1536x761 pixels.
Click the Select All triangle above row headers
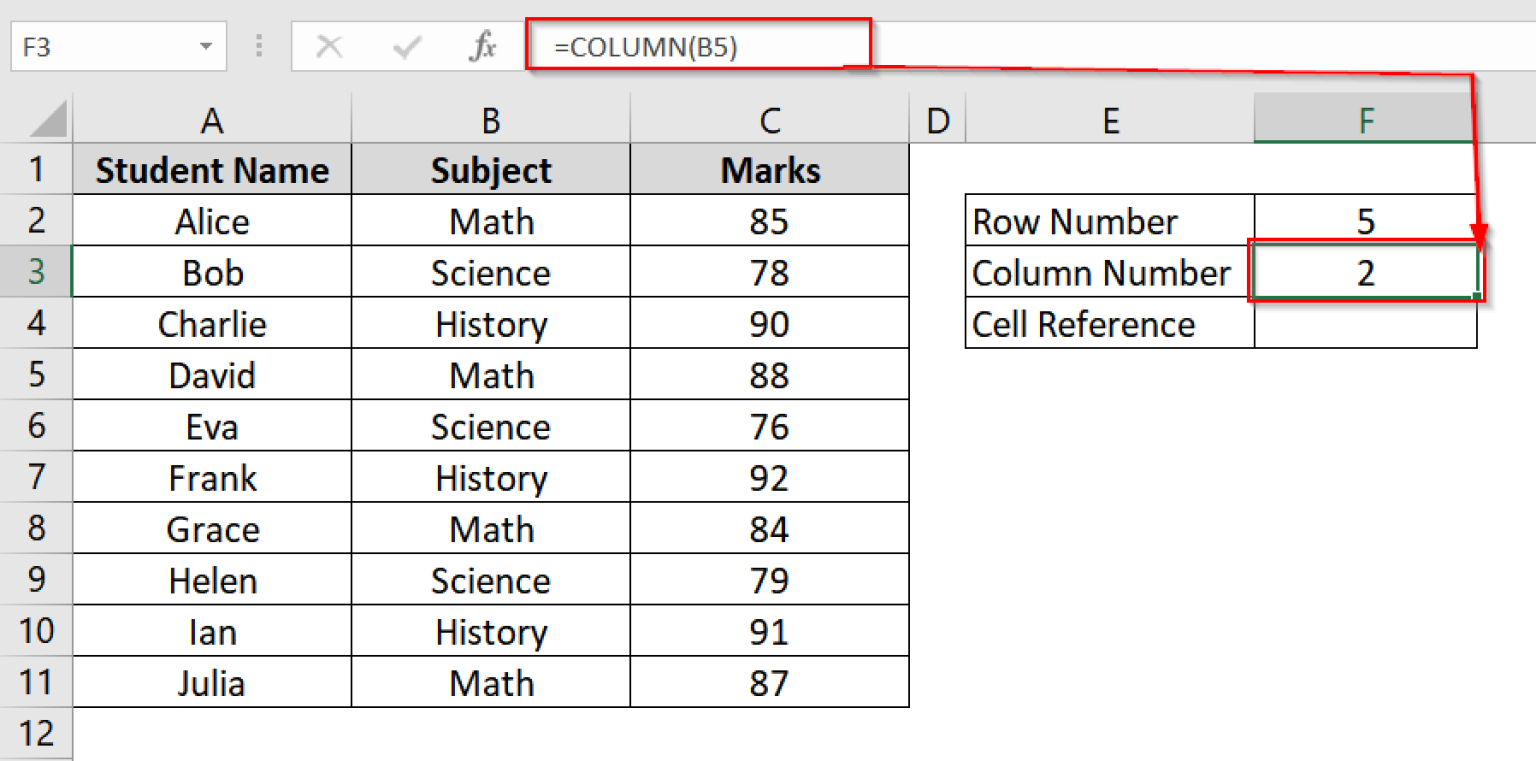[48, 119]
